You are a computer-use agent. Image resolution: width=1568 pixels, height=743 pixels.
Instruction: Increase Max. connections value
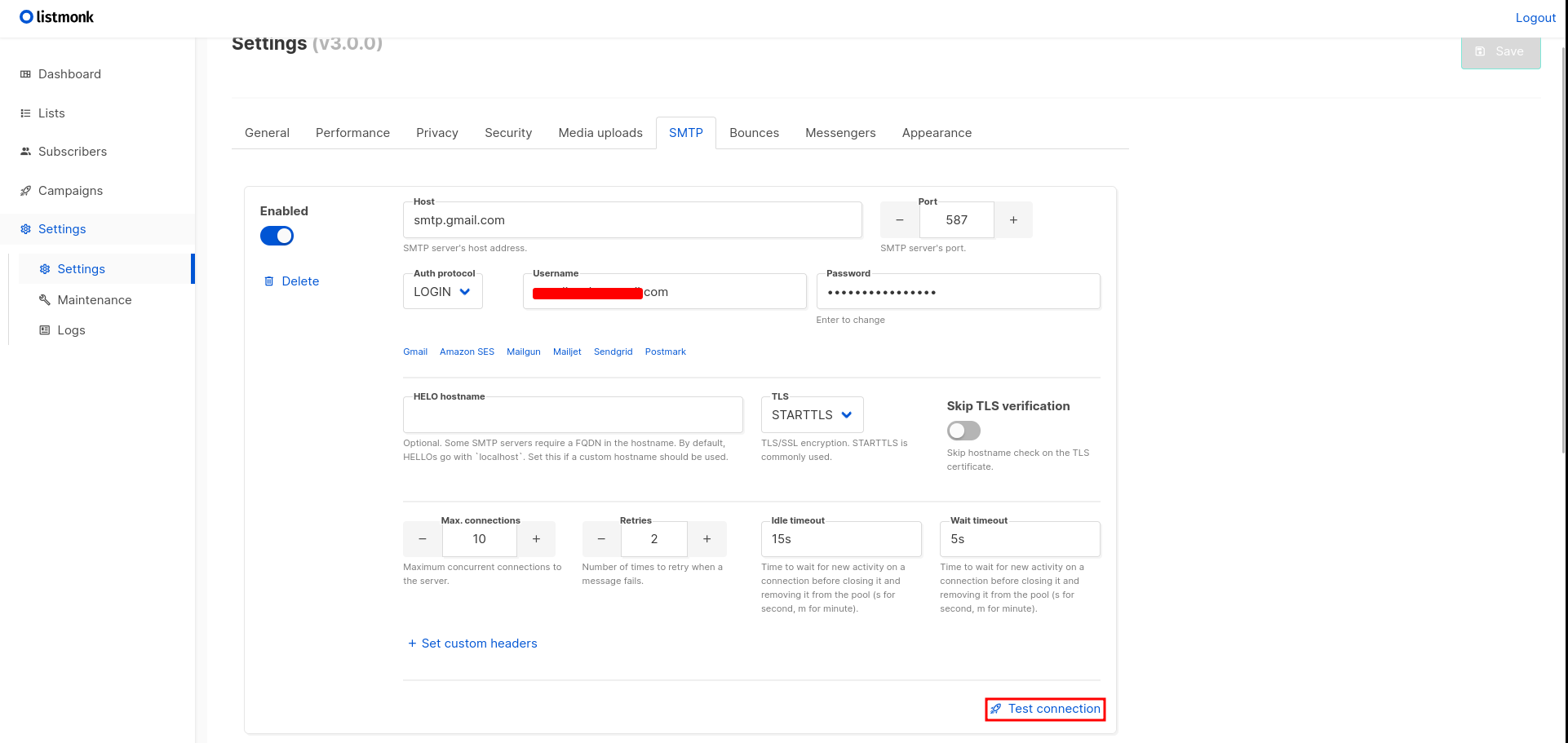coord(536,539)
